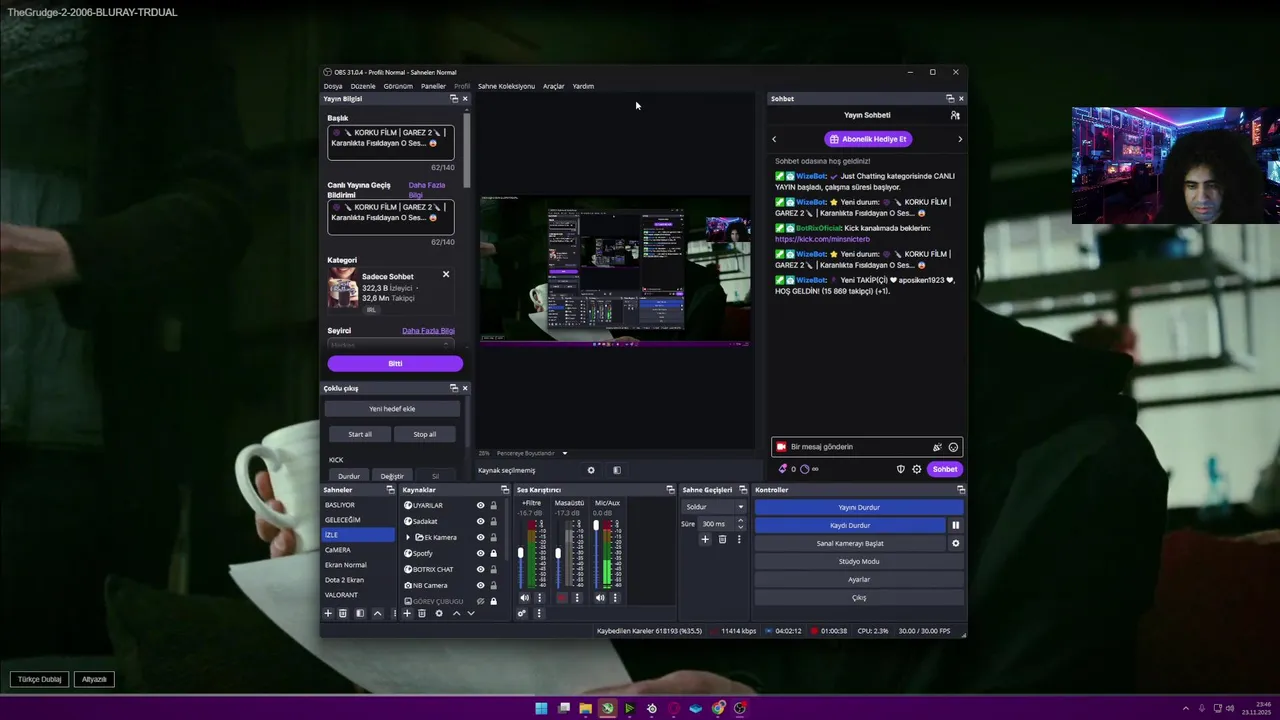The height and width of the screenshot is (720, 1280).
Task: Add a new scene with plus icon in Sahneler
Action: (327, 613)
